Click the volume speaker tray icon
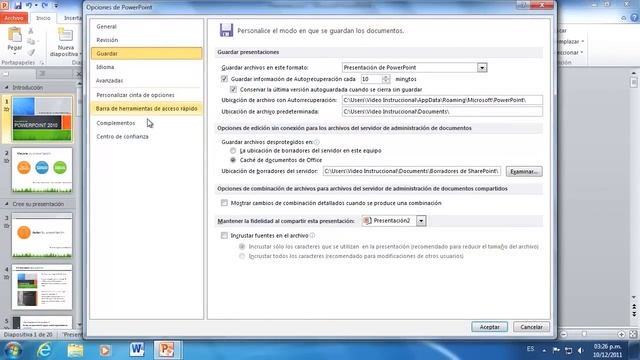The image size is (640, 360). tap(581, 350)
